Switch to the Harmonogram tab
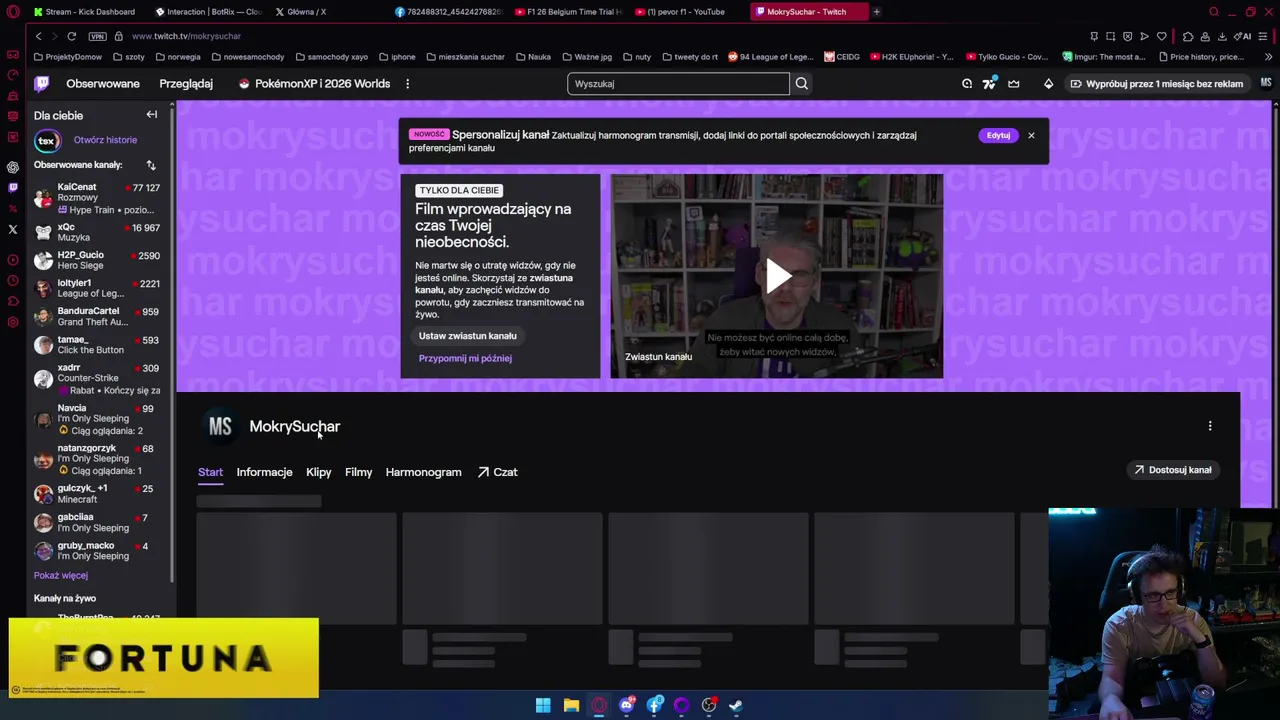This screenshot has height=720, width=1280. pyautogui.click(x=424, y=472)
